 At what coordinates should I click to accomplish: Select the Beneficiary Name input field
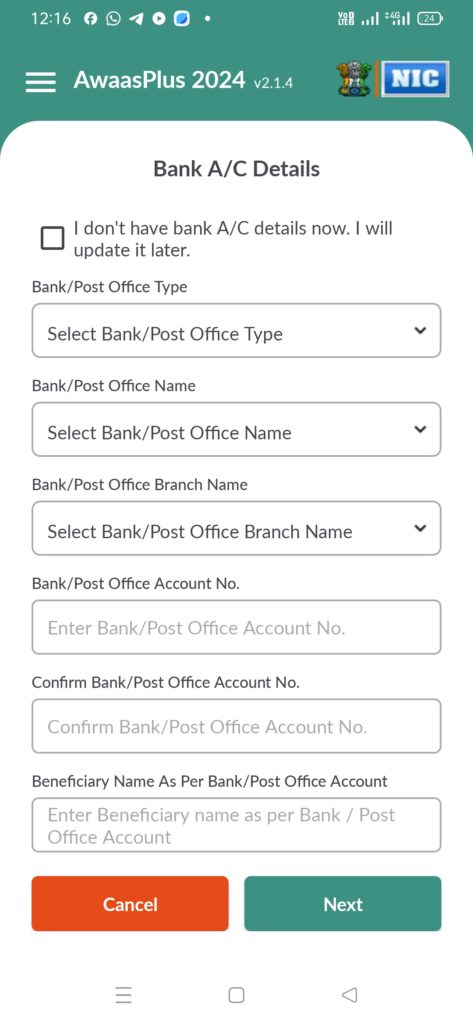[x=236, y=825]
